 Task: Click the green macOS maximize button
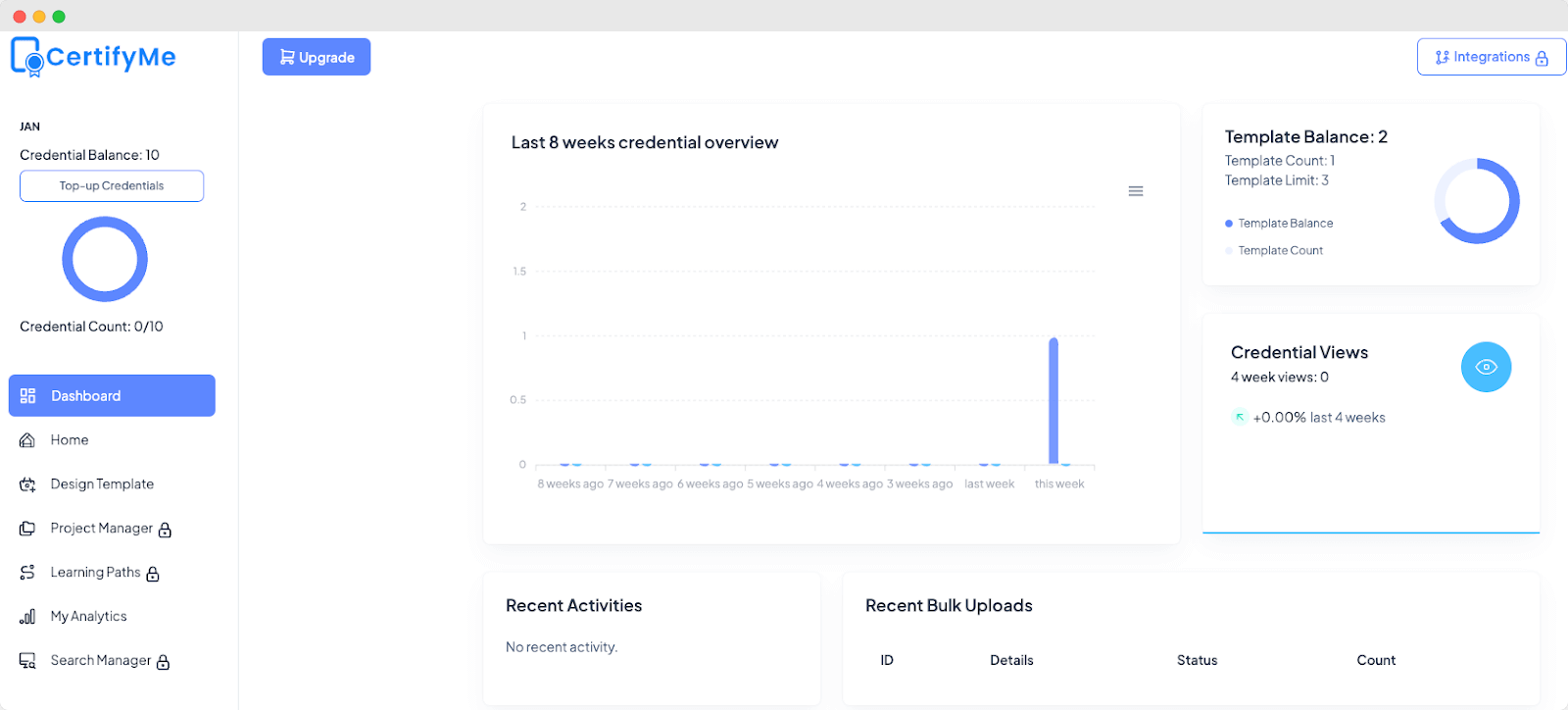(x=59, y=17)
